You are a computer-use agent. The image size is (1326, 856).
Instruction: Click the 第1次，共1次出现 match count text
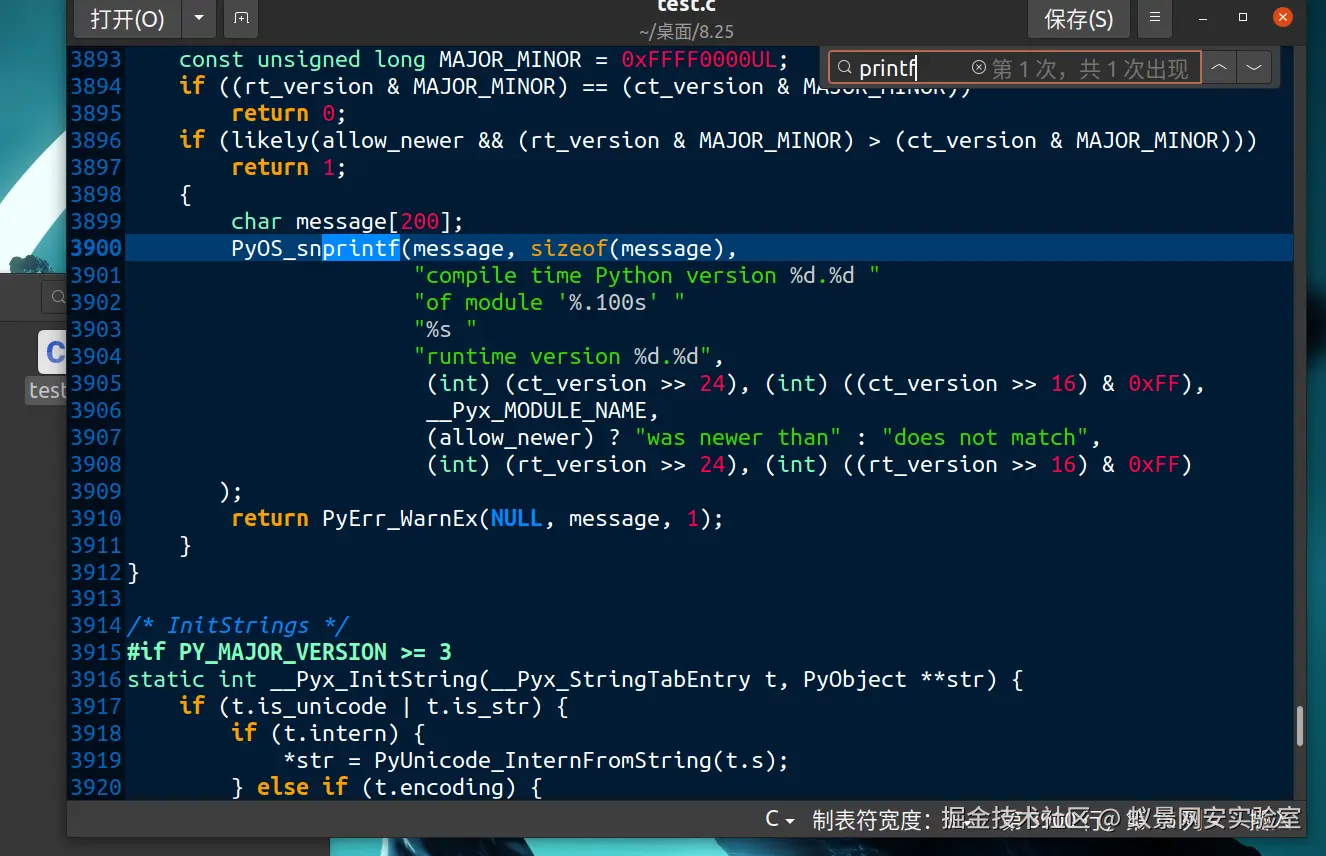1090,68
